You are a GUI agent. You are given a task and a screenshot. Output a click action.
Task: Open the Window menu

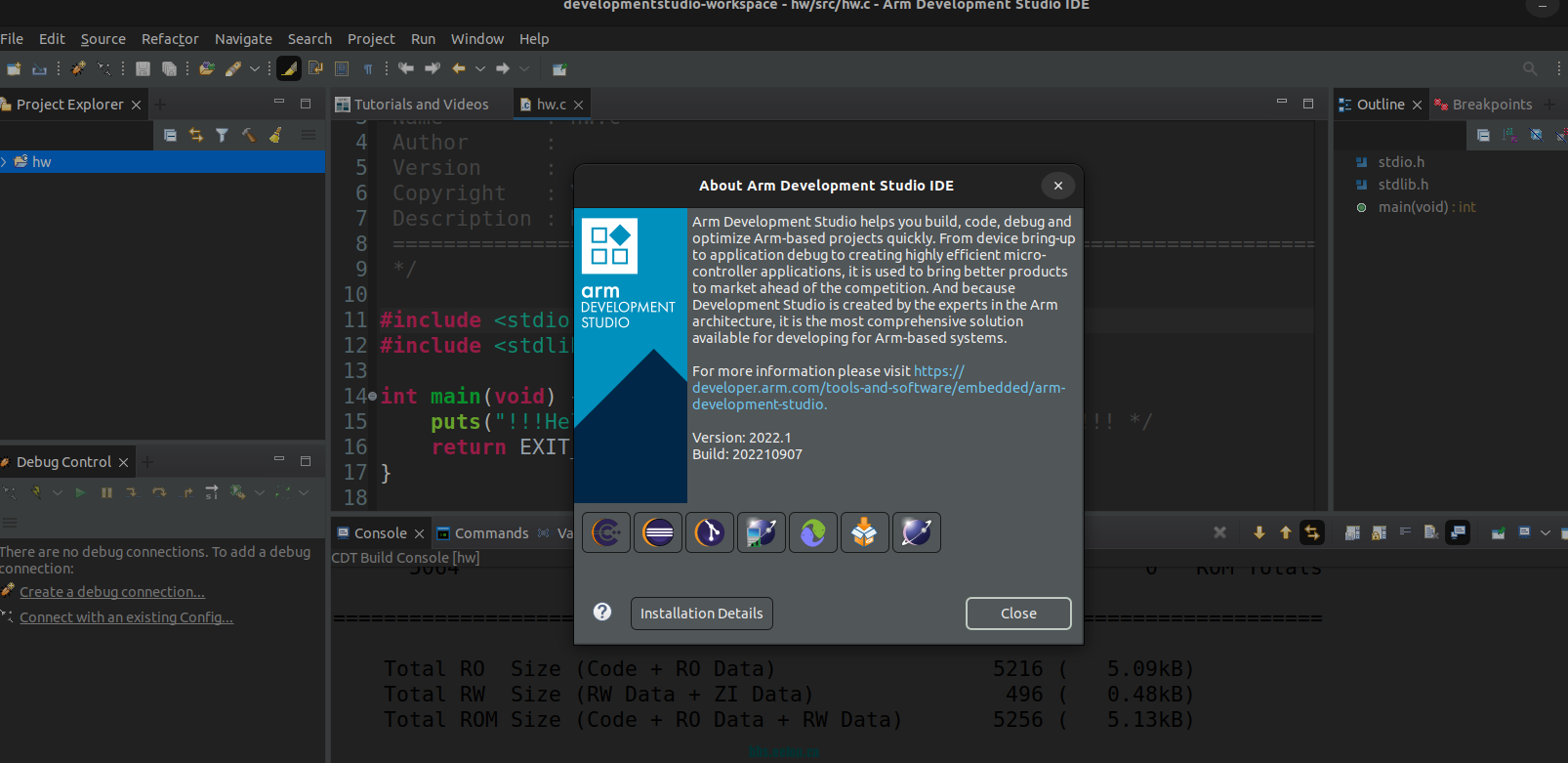(x=477, y=39)
